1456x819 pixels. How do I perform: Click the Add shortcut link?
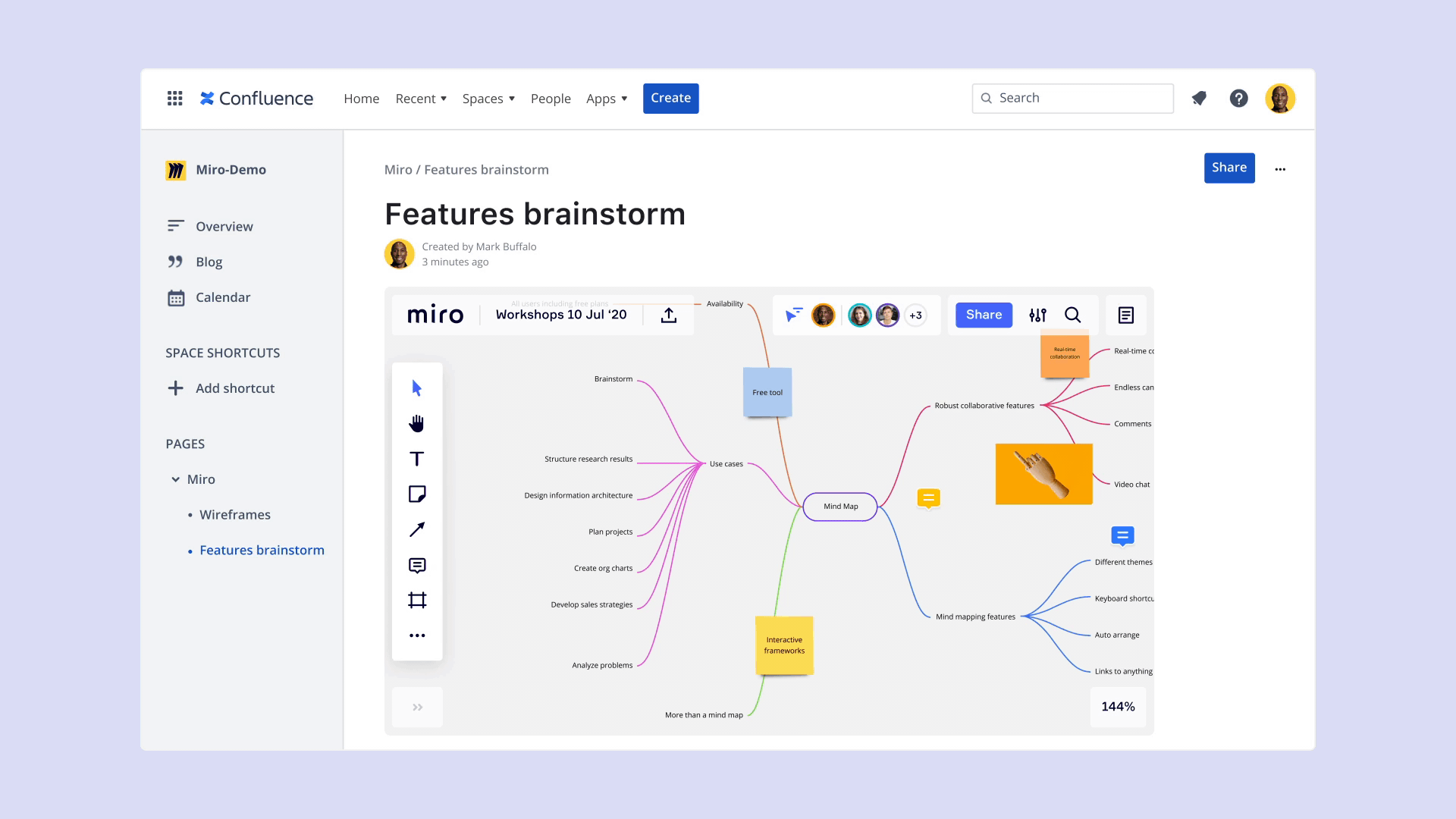(234, 388)
